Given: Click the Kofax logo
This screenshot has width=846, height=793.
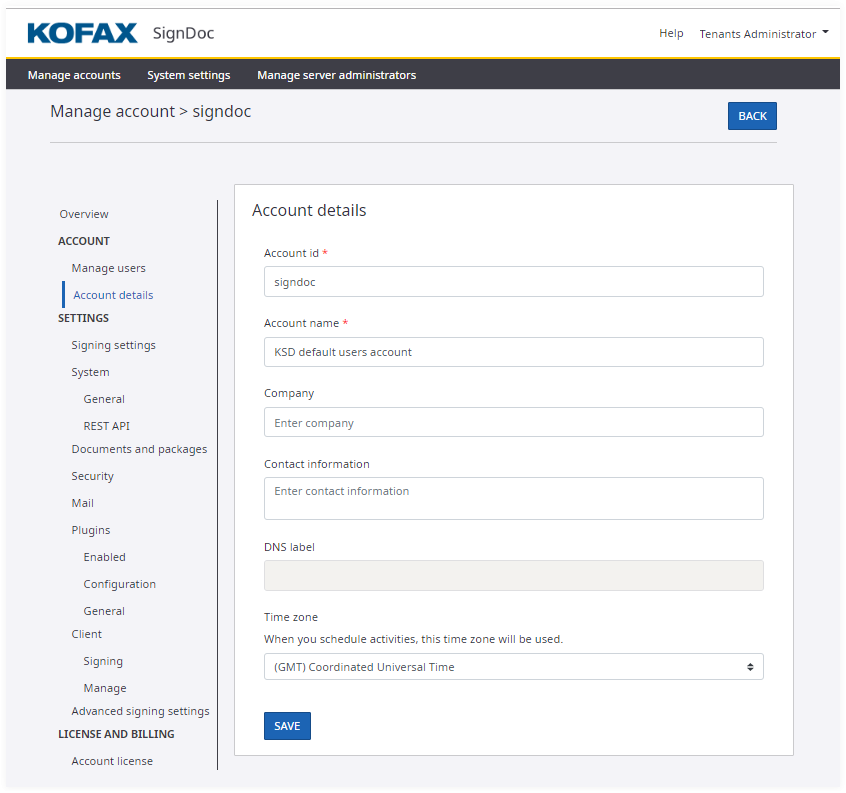Looking at the screenshot, I should [82, 33].
